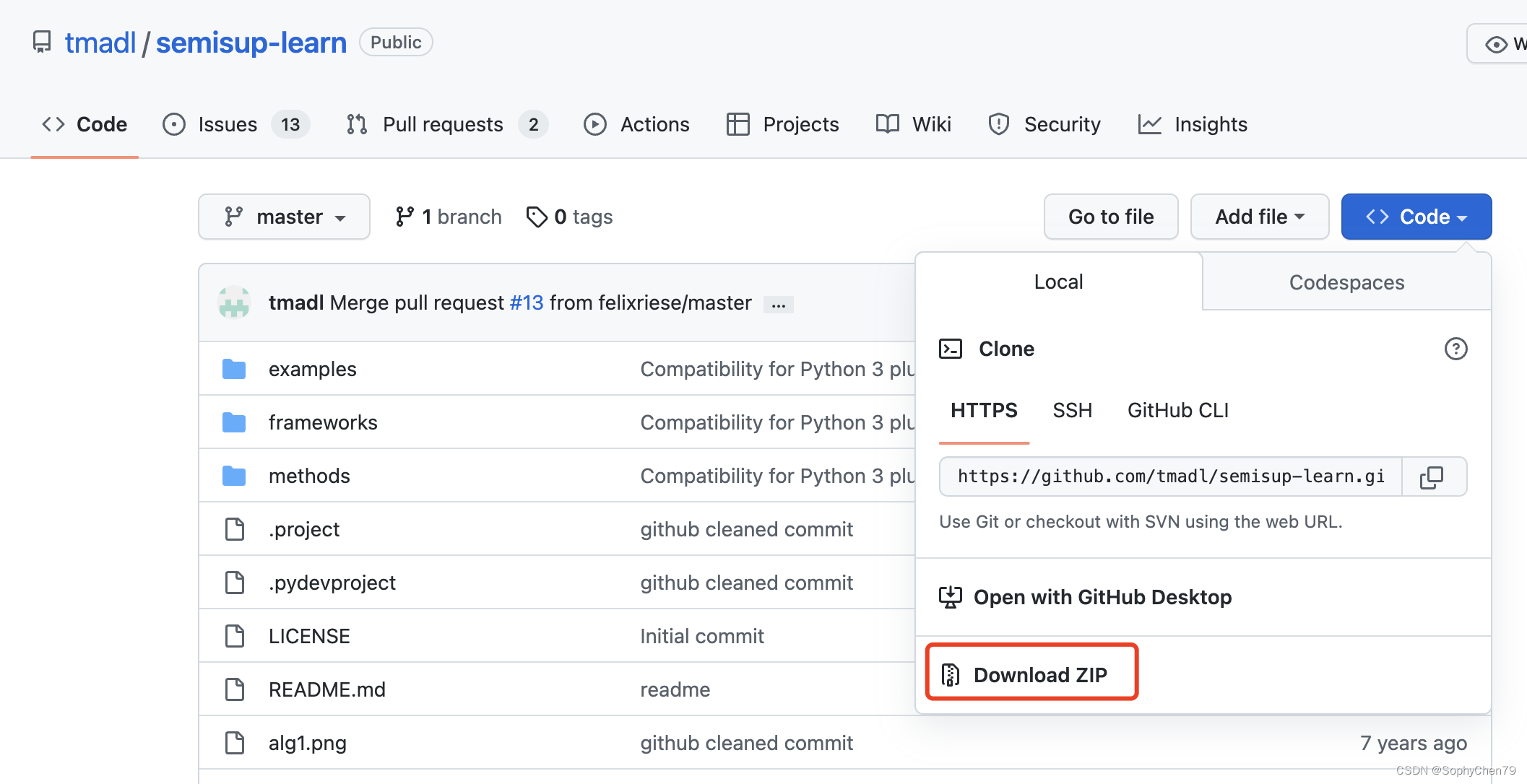The height and width of the screenshot is (784, 1527).
Task: Open the Initial commit message for LICENSE
Action: coord(702,636)
